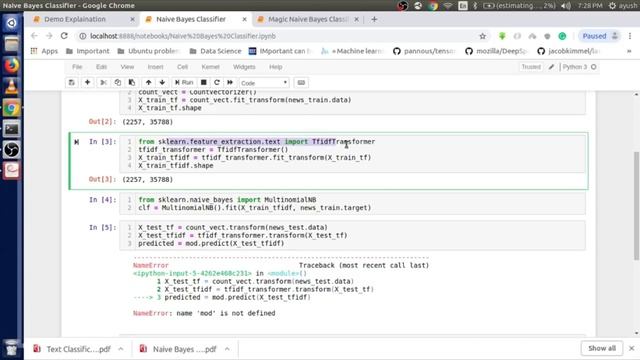Click Show all downloads button

pos(602,348)
